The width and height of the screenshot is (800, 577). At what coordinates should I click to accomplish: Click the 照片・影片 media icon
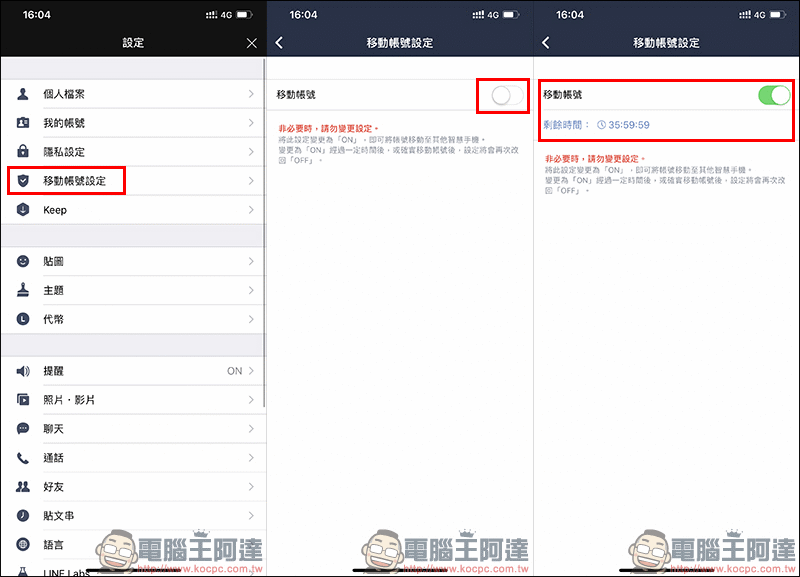coord(22,399)
